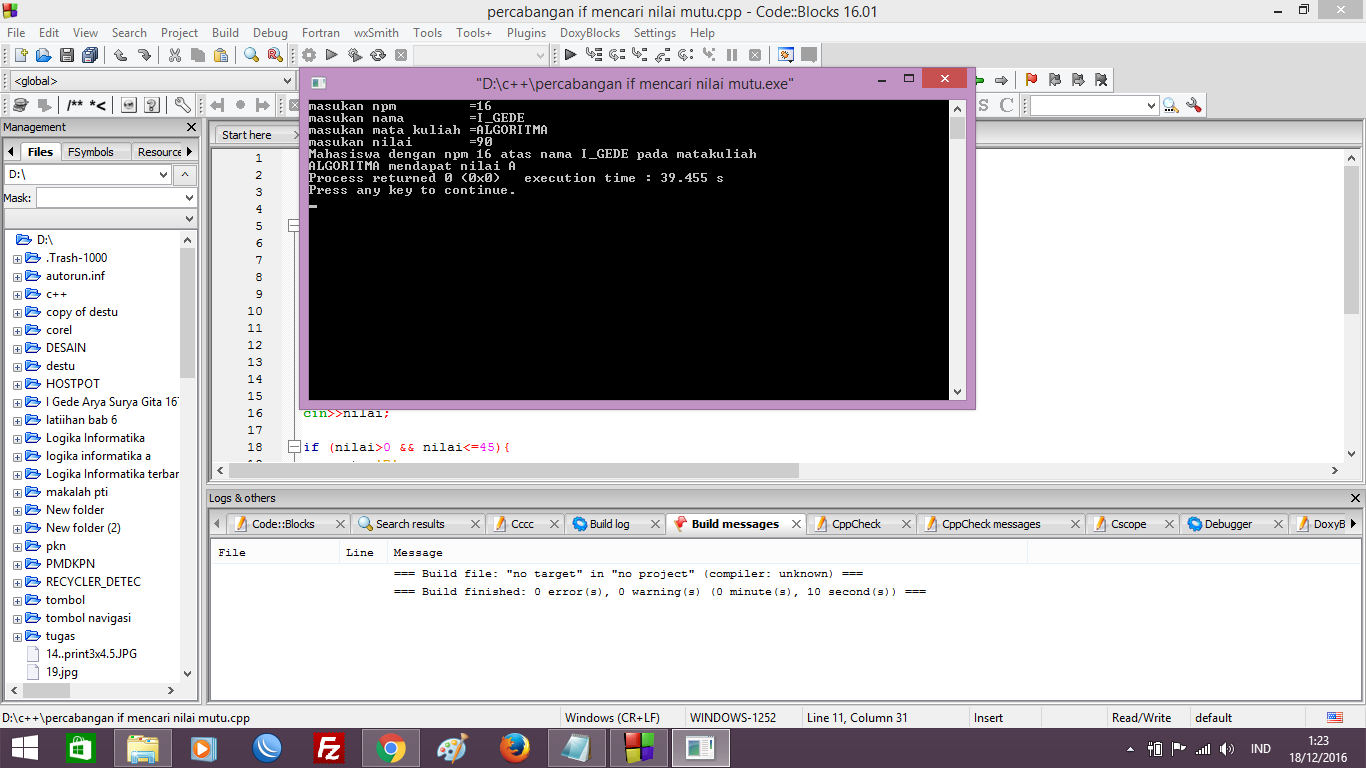Screen dimensions: 1366x768
Task: Click the Doxygen line comment *< icon
Action: (98, 105)
